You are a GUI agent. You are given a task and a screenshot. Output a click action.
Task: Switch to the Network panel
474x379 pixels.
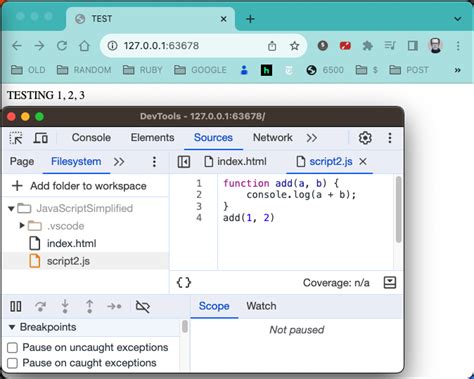(x=273, y=138)
